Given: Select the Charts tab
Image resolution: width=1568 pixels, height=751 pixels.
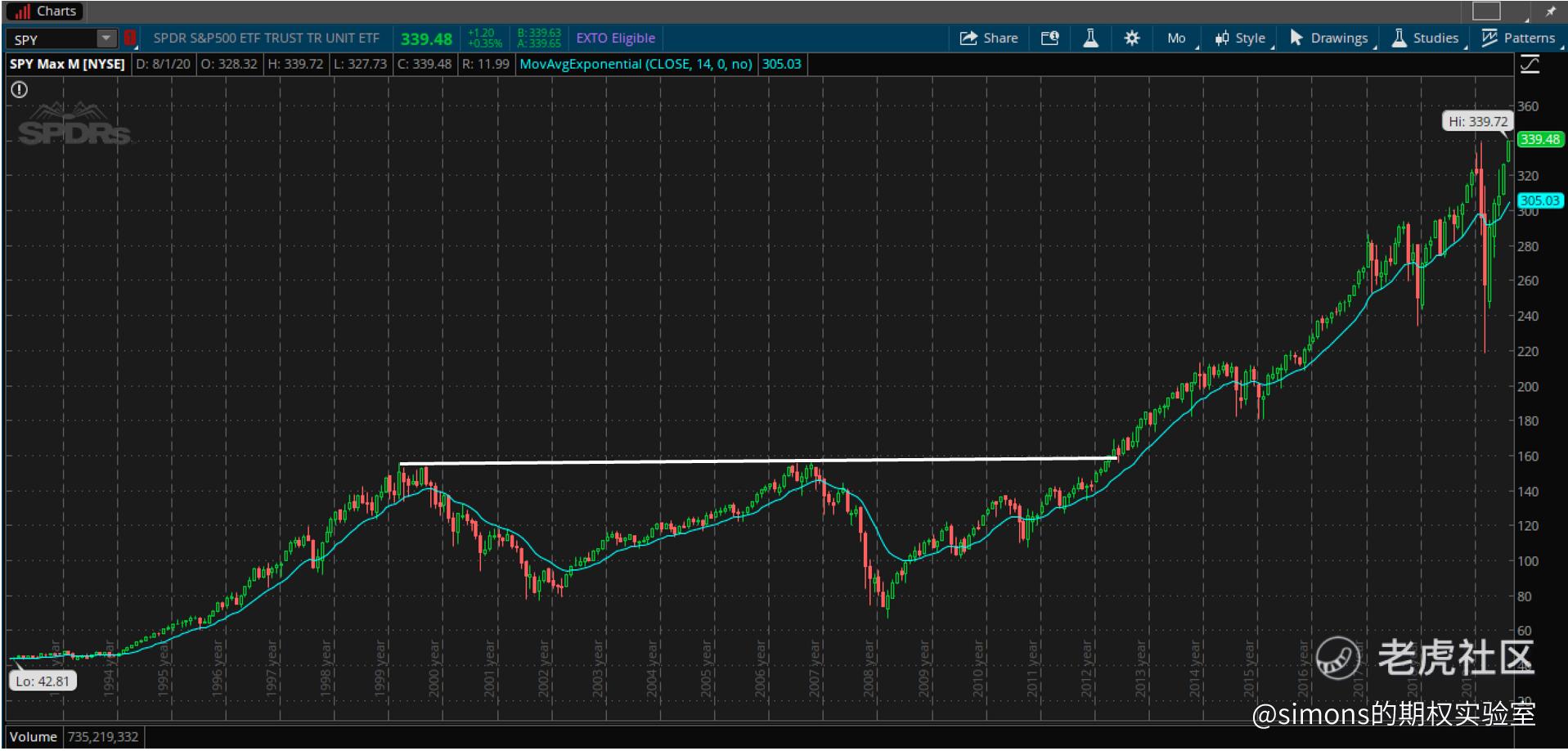Looking at the screenshot, I should (46, 11).
